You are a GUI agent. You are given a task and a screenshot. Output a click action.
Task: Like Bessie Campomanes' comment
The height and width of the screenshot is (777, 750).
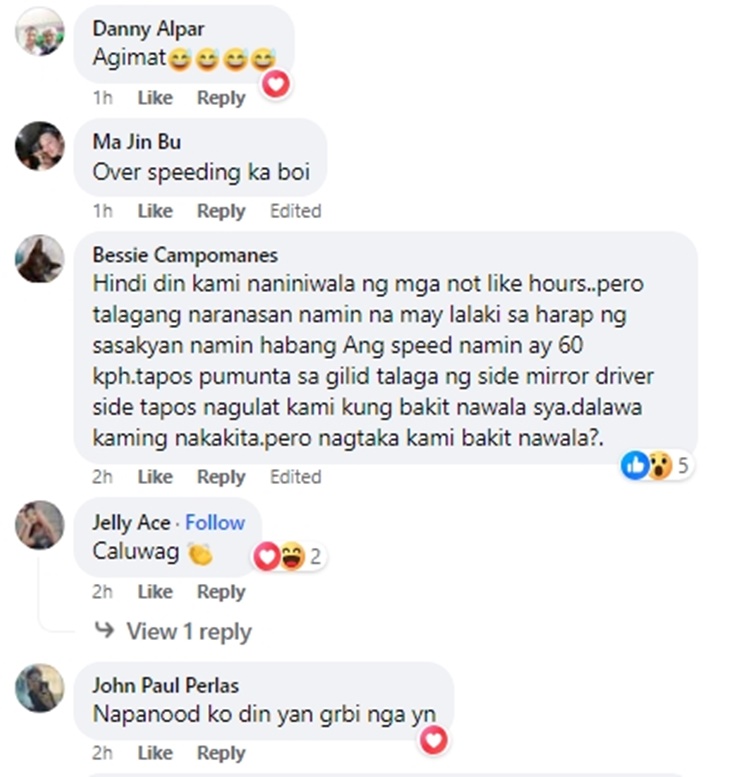[155, 477]
